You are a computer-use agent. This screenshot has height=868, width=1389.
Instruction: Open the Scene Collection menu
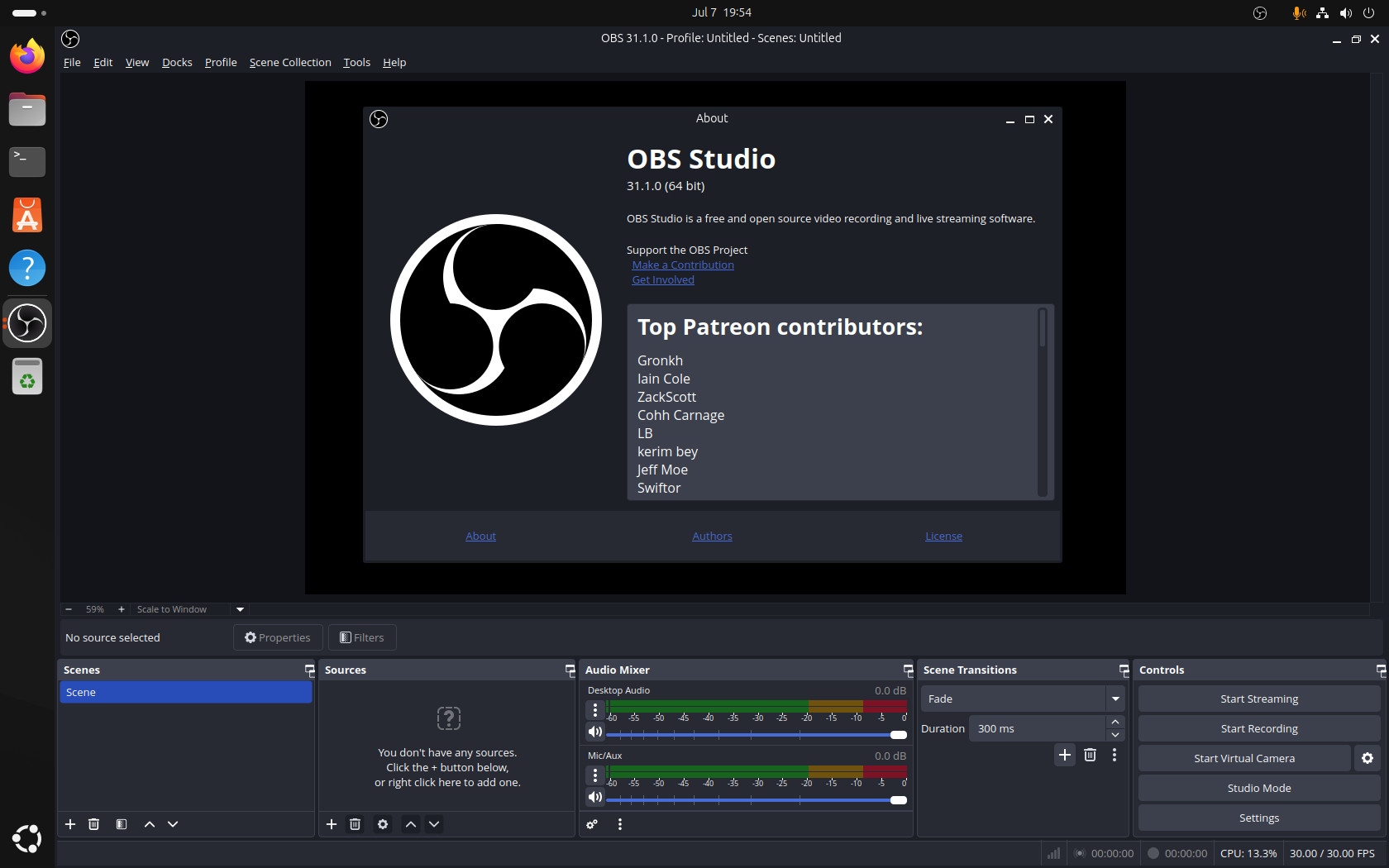[x=290, y=62]
